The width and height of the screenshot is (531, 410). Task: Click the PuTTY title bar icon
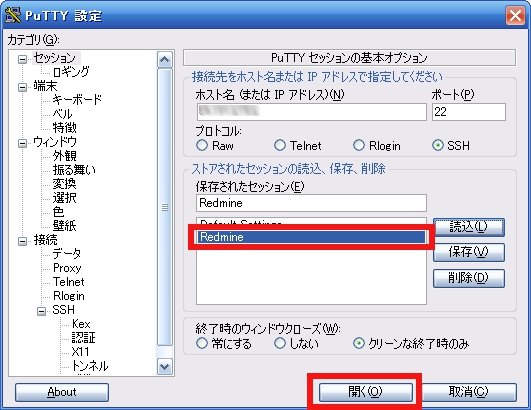13,15
